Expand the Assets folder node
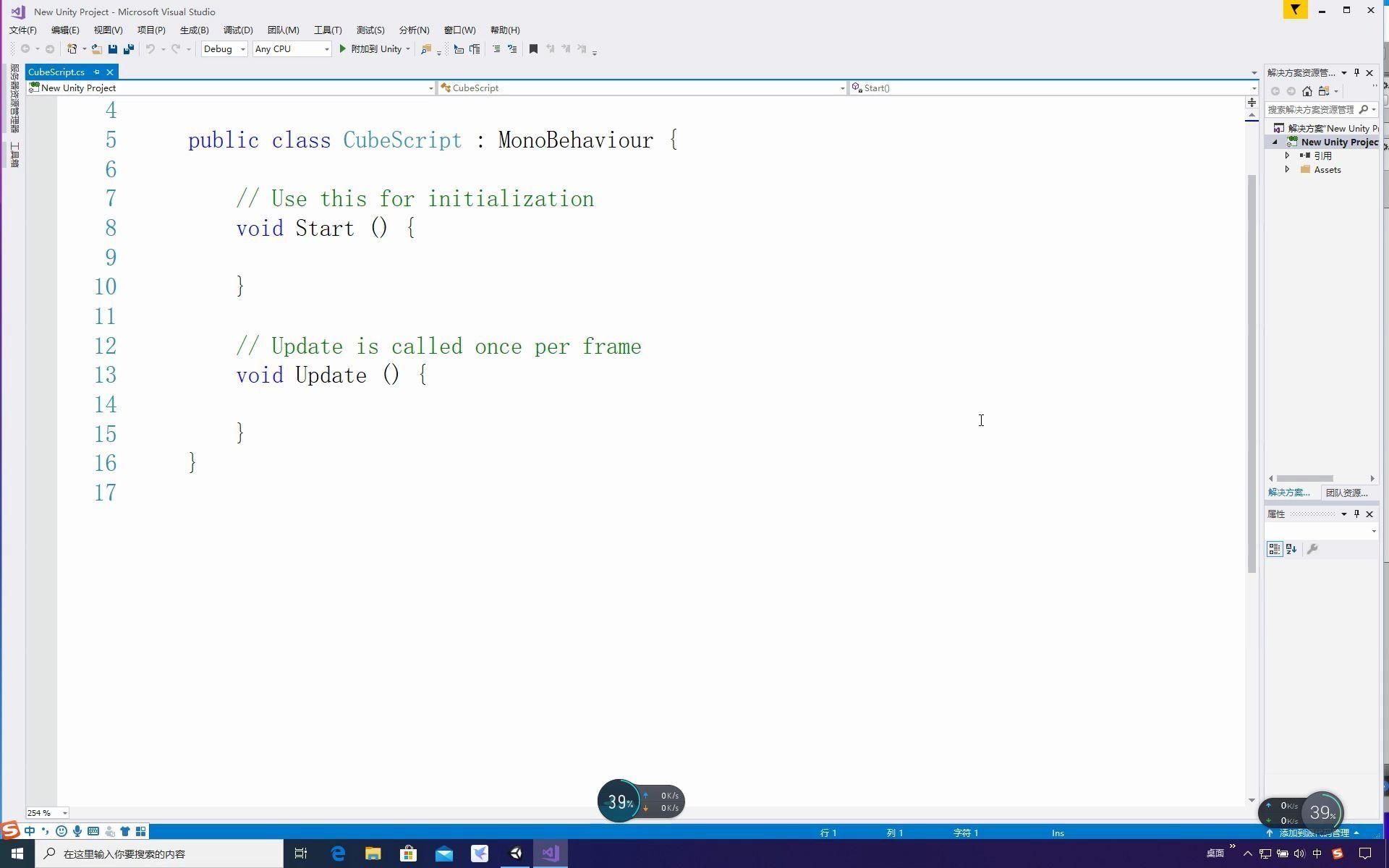 click(x=1287, y=169)
